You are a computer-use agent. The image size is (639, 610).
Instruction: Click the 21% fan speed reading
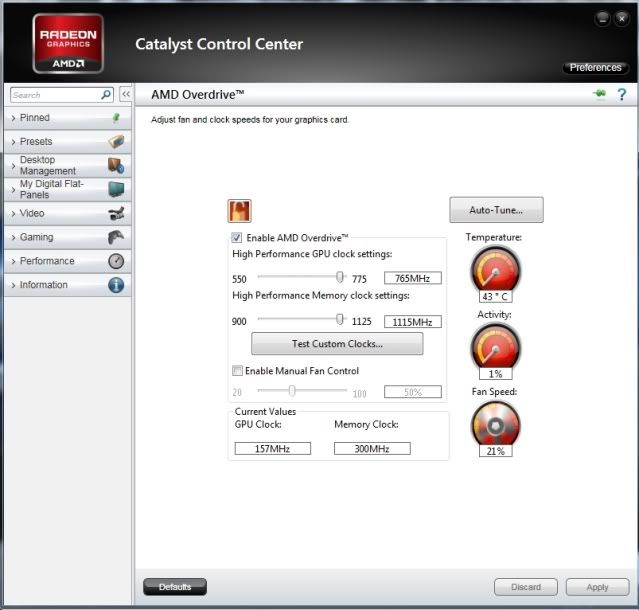tap(495, 451)
